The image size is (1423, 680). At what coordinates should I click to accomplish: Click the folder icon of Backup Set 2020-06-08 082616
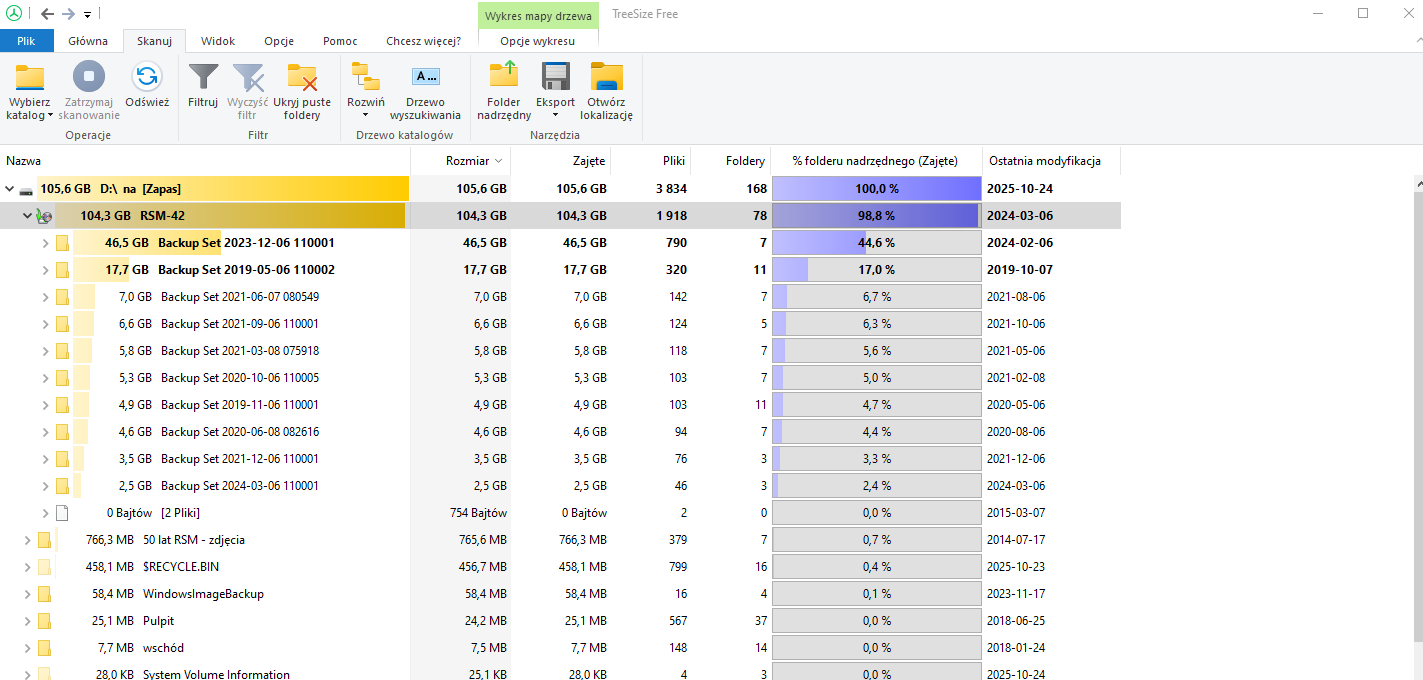click(x=62, y=431)
